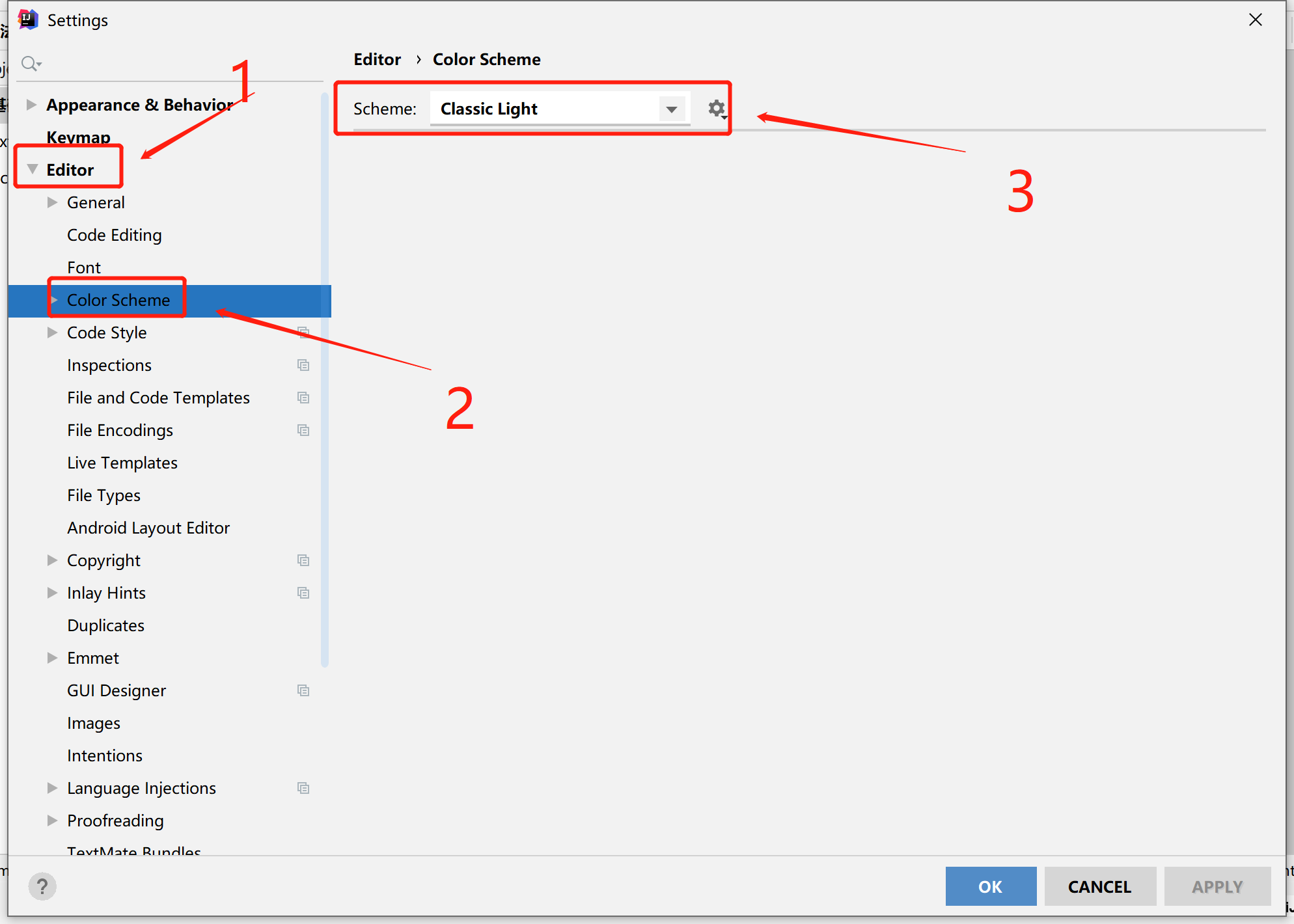The image size is (1294, 924).
Task: Click the settings gear icon next to scheme
Action: [x=717, y=107]
